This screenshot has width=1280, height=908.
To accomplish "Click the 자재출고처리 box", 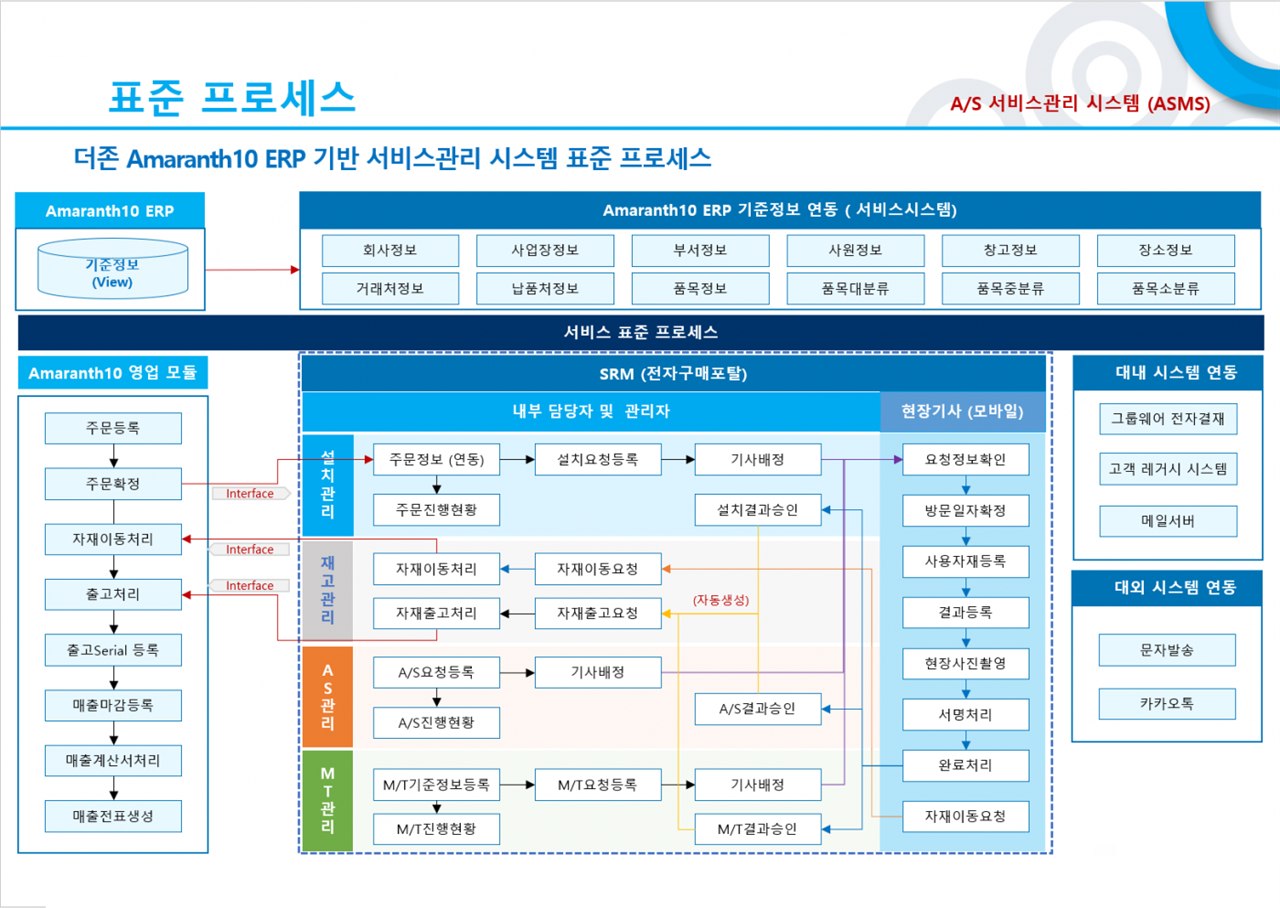I will 436,613.
